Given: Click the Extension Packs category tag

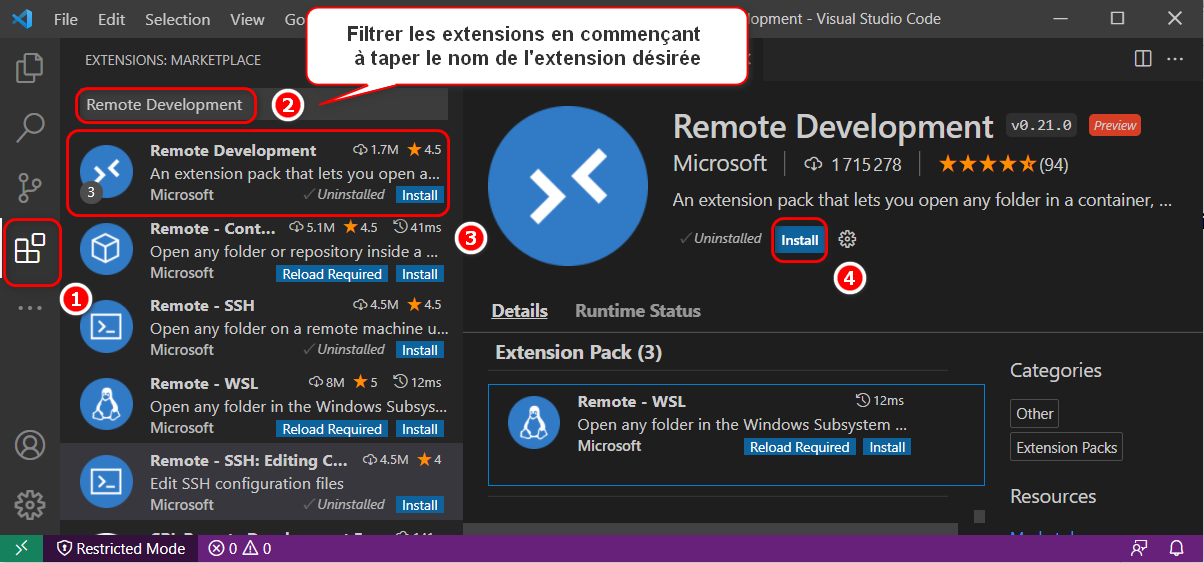Looking at the screenshot, I should (x=1066, y=448).
